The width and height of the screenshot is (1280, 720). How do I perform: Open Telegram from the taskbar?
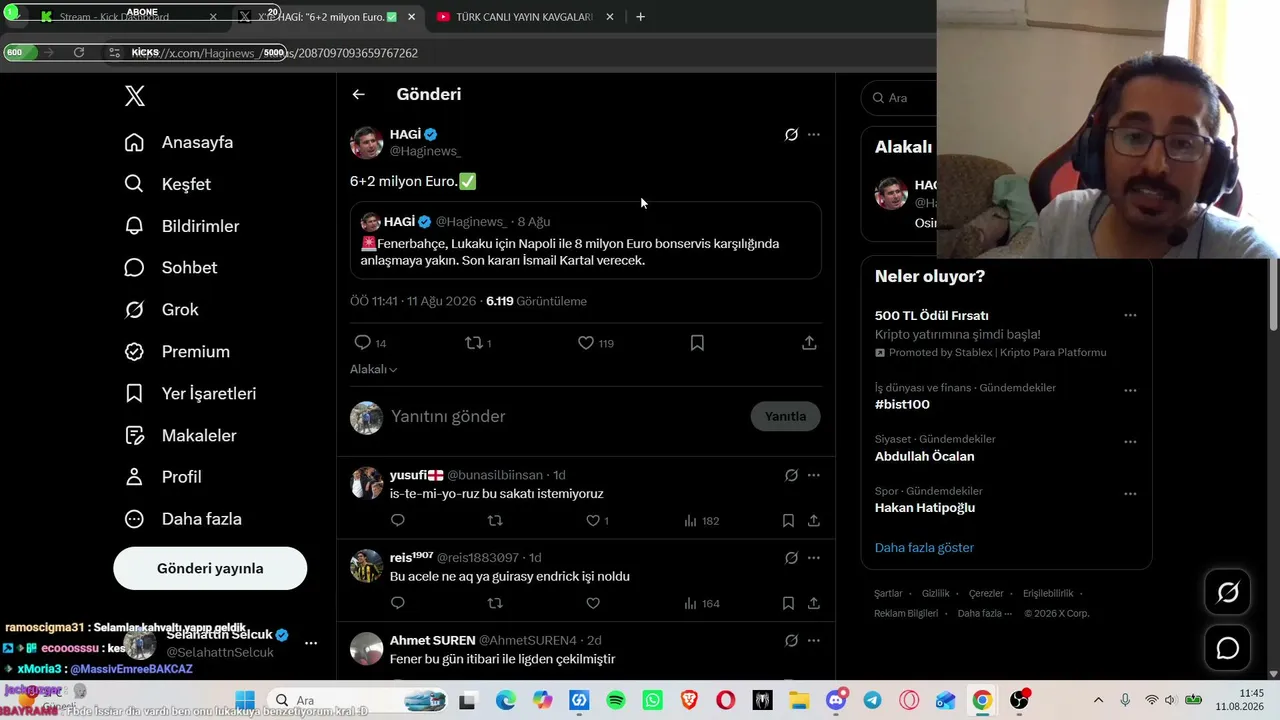point(873,700)
